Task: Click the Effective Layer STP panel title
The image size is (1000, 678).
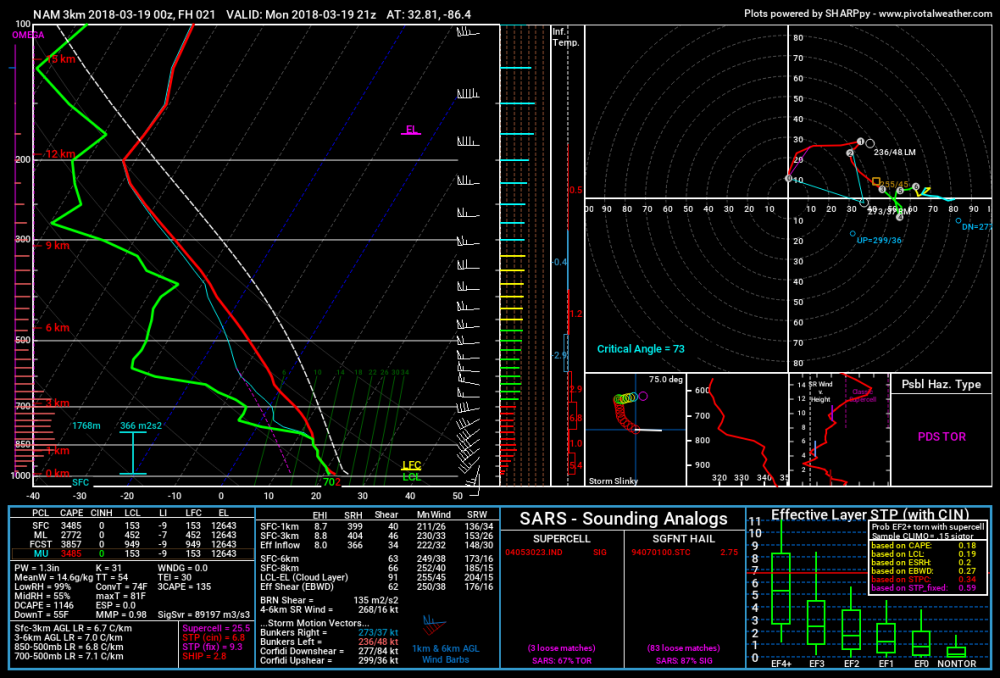Action: [x=870, y=515]
